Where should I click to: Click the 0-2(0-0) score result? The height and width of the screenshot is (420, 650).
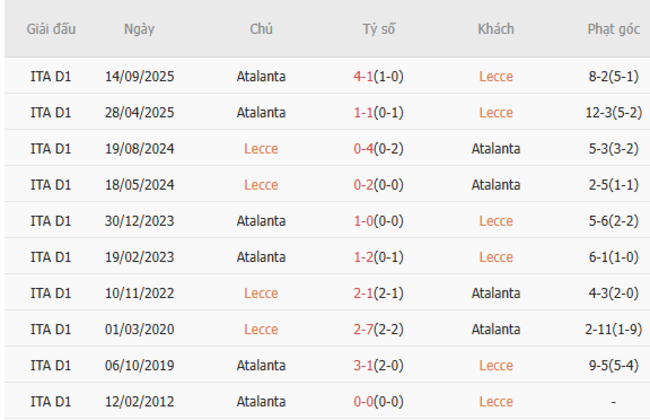(x=378, y=184)
